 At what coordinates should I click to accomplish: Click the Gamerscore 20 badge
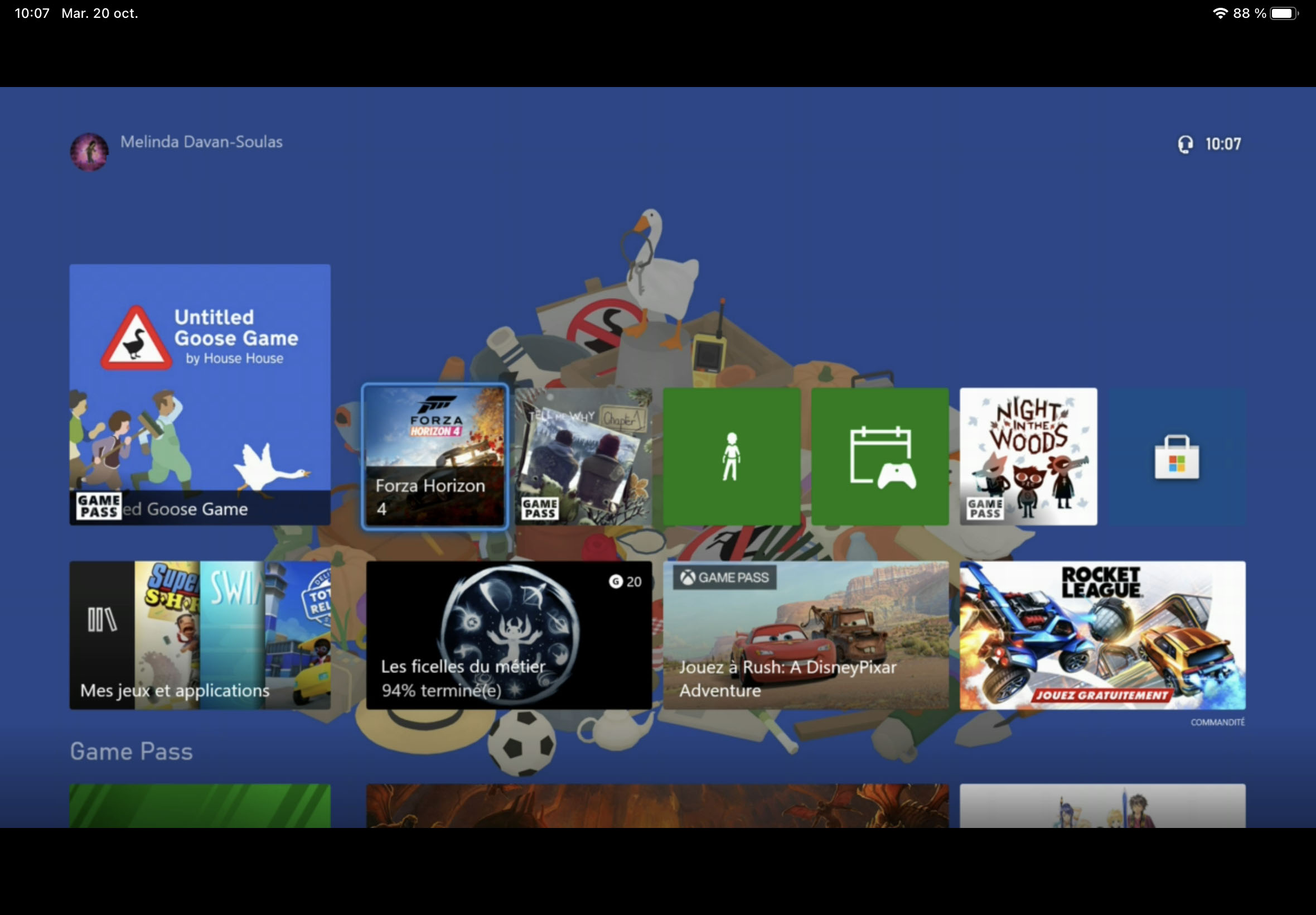(625, 582)
